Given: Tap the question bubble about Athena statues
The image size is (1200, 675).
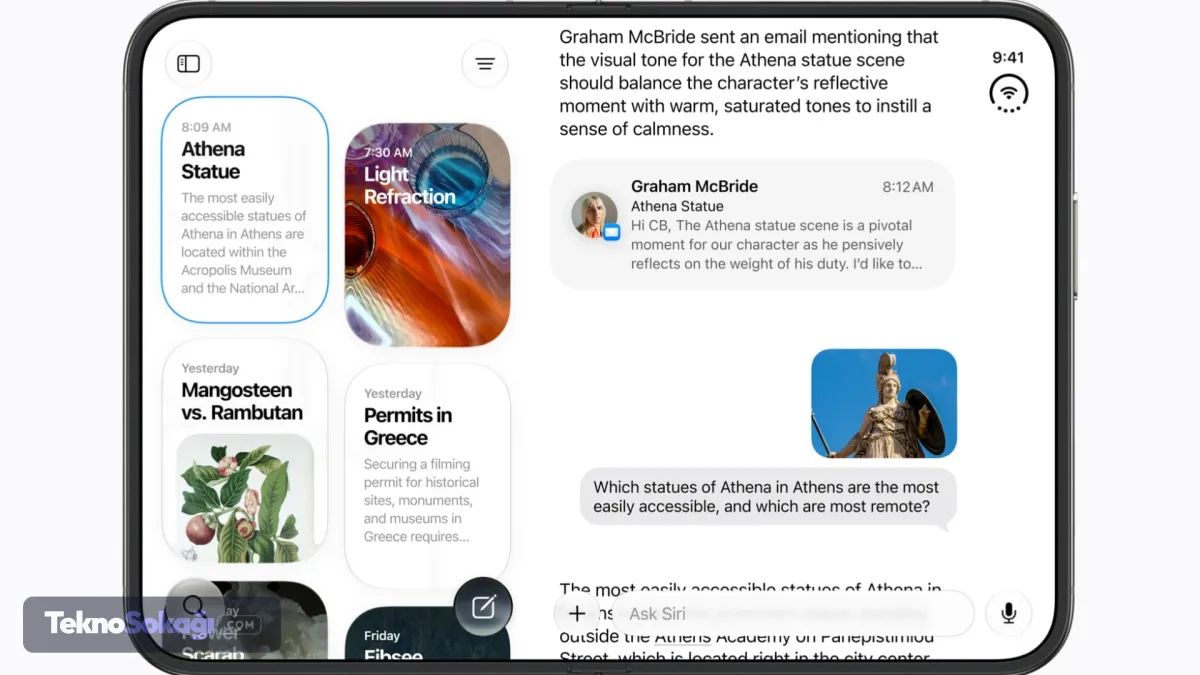Looking at the screenshot, I should pos(766,497).
